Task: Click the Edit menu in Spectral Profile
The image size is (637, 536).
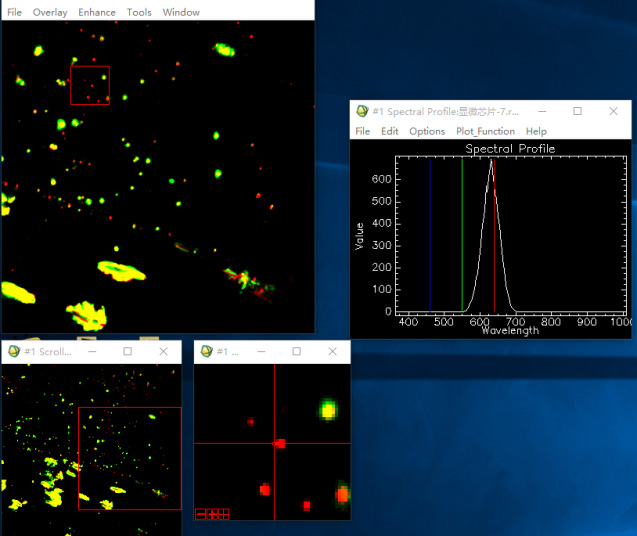Action: pos(390,131)
